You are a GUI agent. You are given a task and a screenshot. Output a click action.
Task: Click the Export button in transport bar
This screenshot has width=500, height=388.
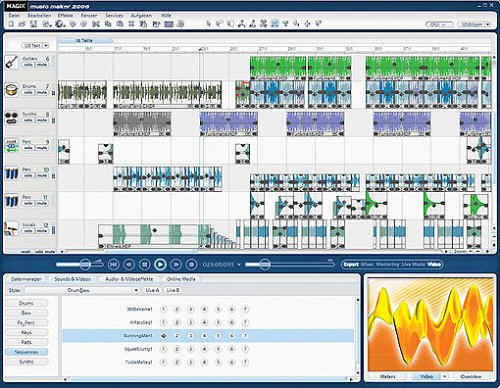(351, 264)
